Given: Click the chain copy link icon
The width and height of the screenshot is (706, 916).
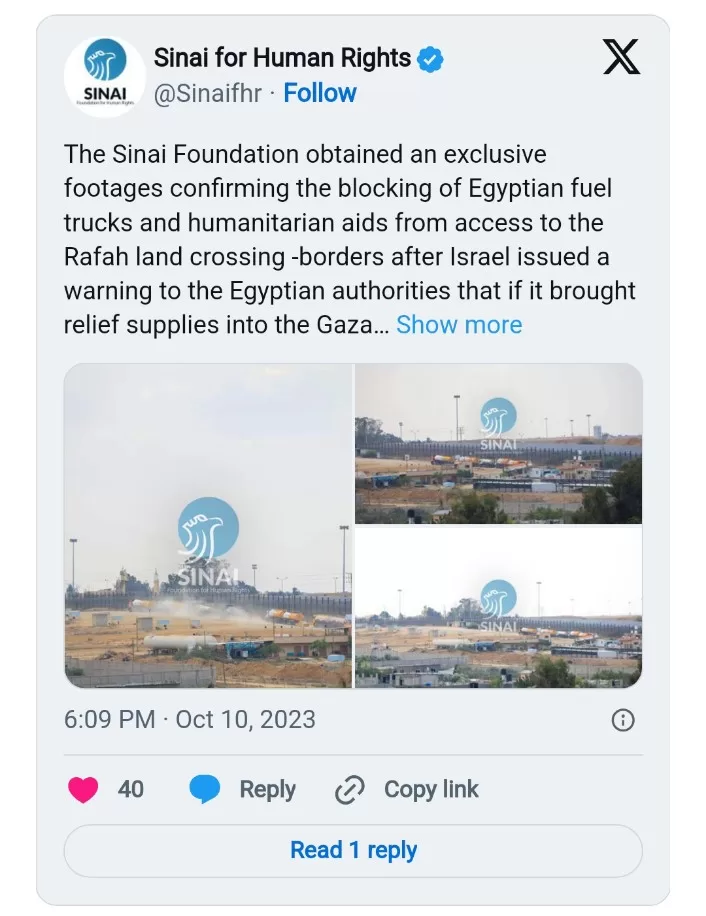Looking at the screenshot, I should [x=349, y=790].
